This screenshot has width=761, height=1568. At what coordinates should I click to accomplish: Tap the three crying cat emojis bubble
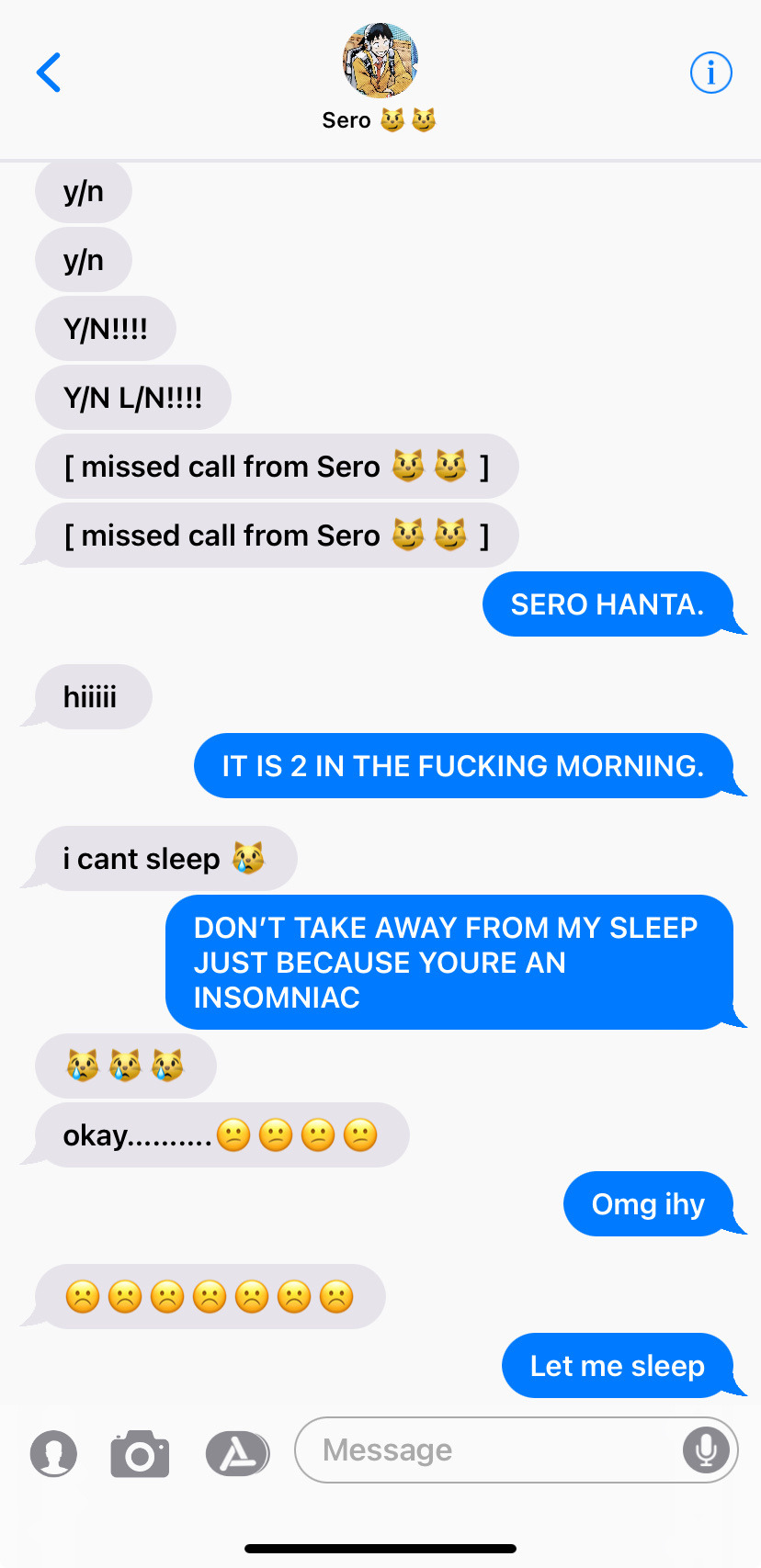tap(125, 1066)
